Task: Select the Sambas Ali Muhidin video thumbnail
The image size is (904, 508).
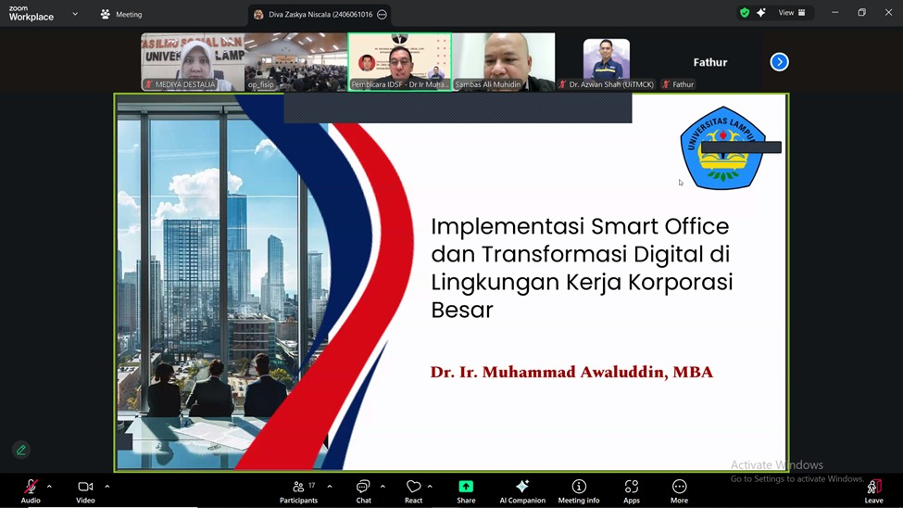Action: (503, 62)
